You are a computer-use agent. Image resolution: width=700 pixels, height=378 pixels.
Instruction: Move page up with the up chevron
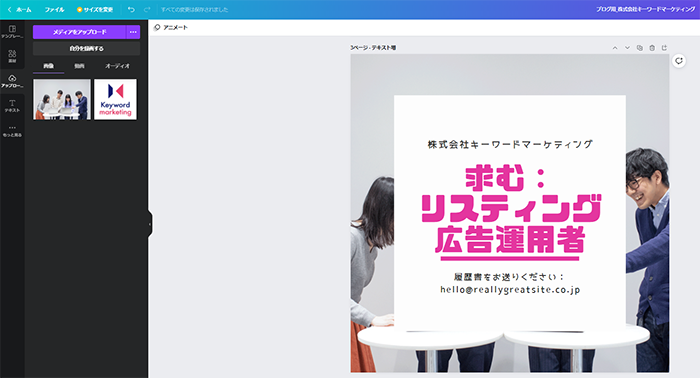pyautogui.click(x=615, y=48)
